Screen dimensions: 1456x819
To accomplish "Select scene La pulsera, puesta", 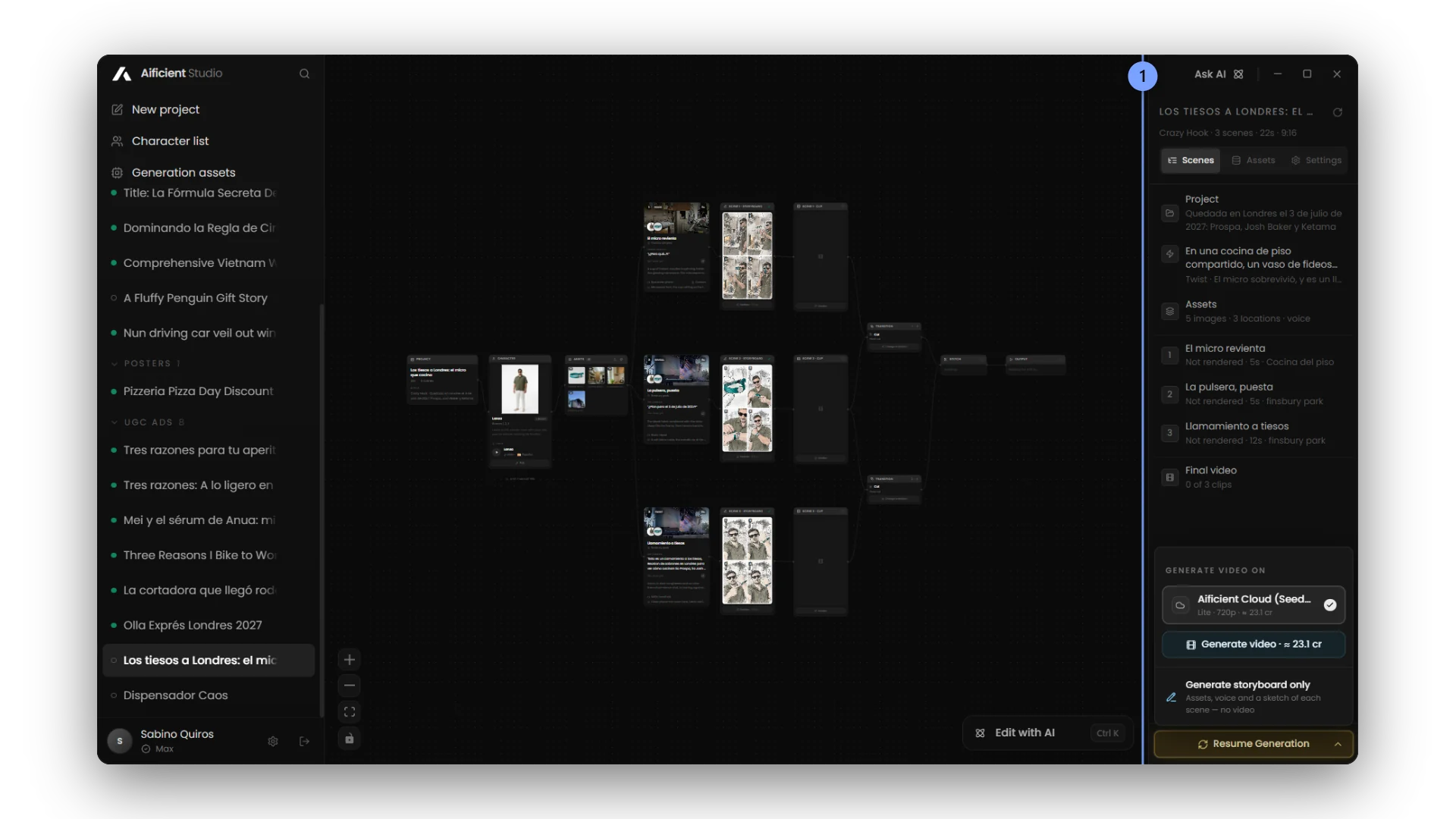I will pos(1254,394).
